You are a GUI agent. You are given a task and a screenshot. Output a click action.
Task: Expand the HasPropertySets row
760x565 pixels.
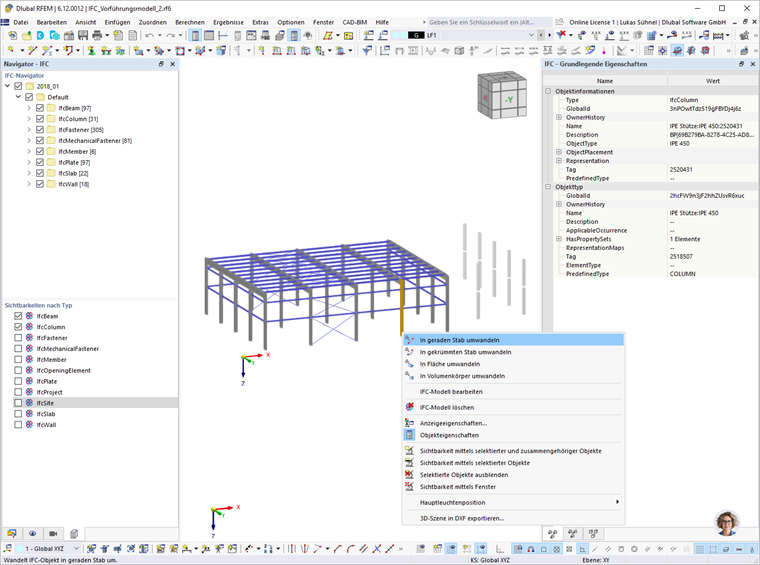point(559,239)
